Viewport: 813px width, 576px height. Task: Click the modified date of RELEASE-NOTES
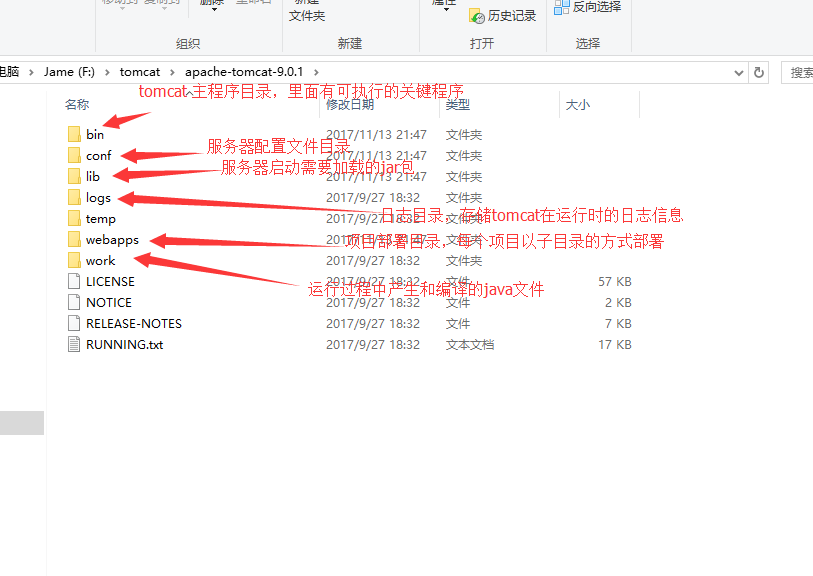(373, 324)
